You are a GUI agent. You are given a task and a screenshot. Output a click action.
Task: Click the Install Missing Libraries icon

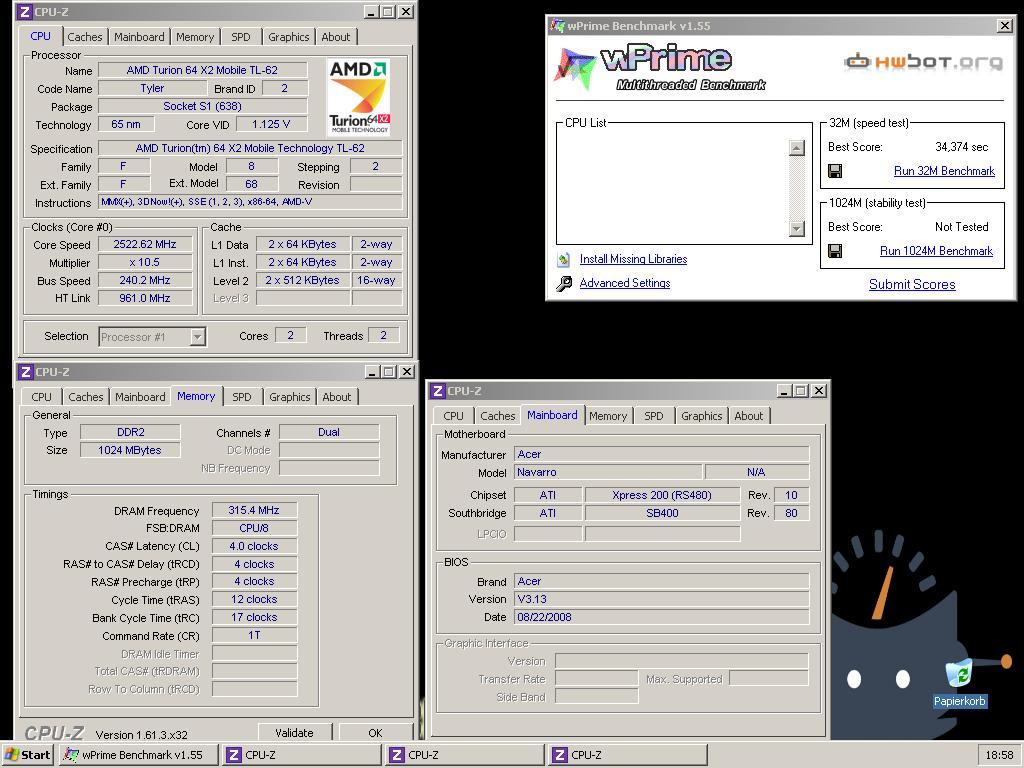point(564,259)
